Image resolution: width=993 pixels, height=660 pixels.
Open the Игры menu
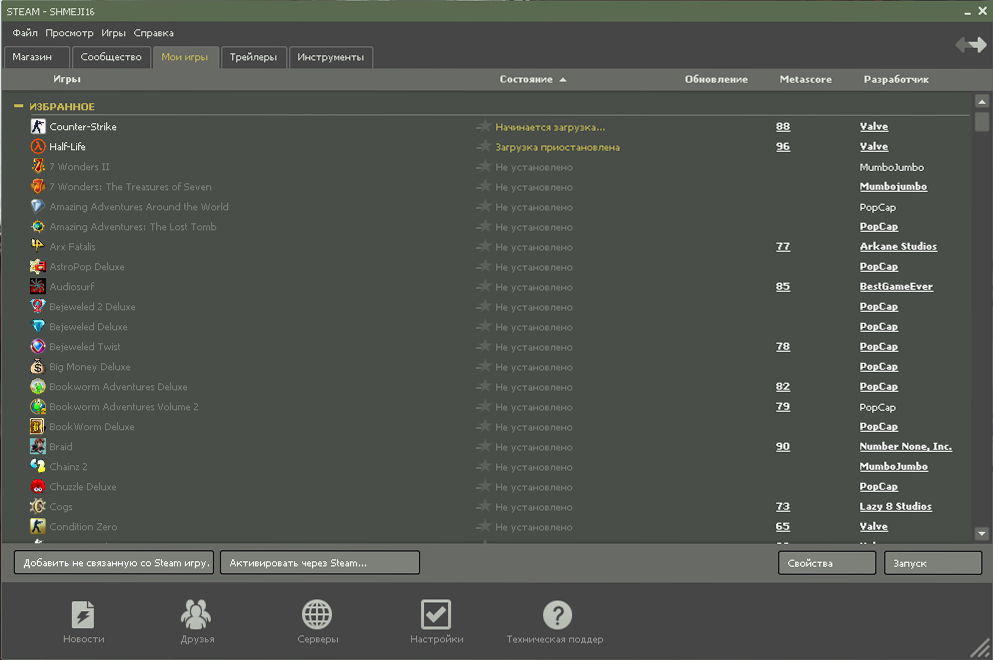(x=113, y=33)
